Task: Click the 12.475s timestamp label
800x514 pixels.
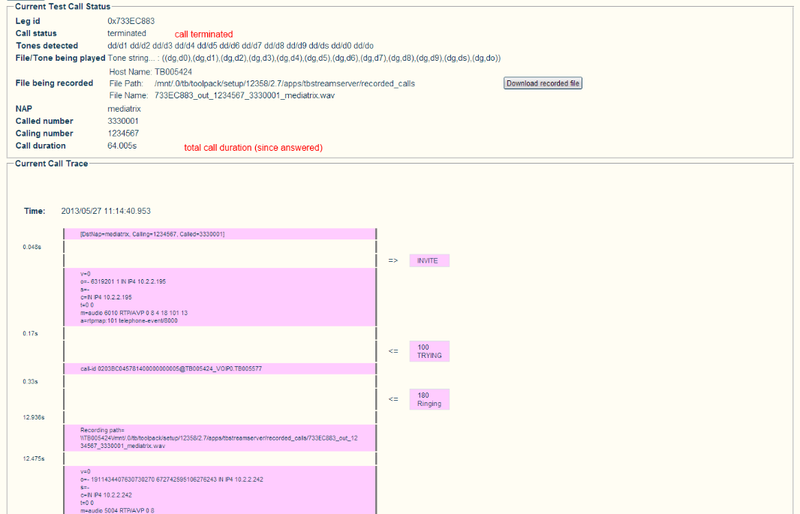Action: pos(33,459)
